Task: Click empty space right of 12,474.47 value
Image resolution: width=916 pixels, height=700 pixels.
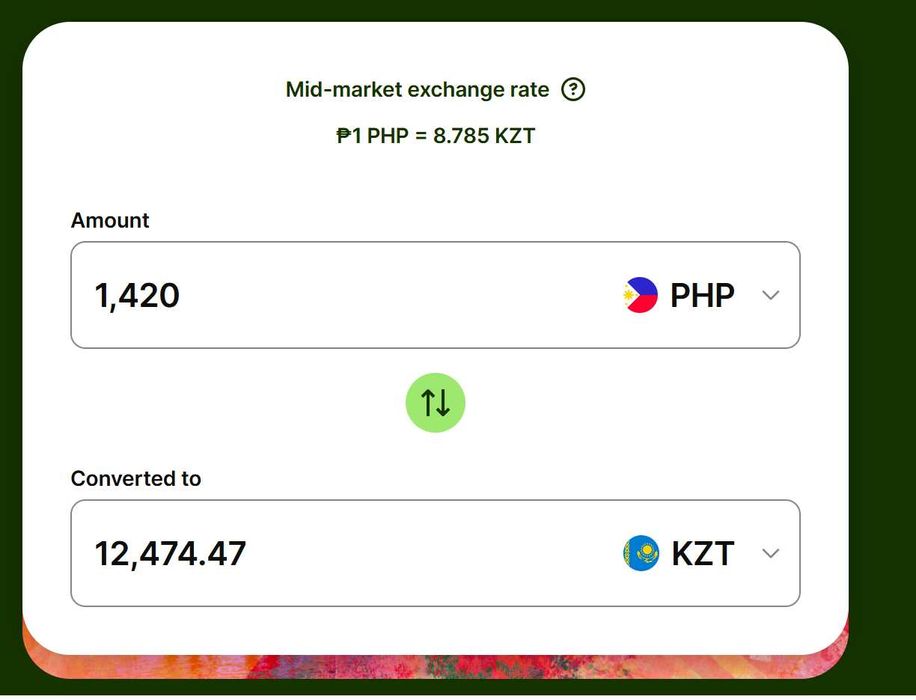Action: click(x=430, y=553)
